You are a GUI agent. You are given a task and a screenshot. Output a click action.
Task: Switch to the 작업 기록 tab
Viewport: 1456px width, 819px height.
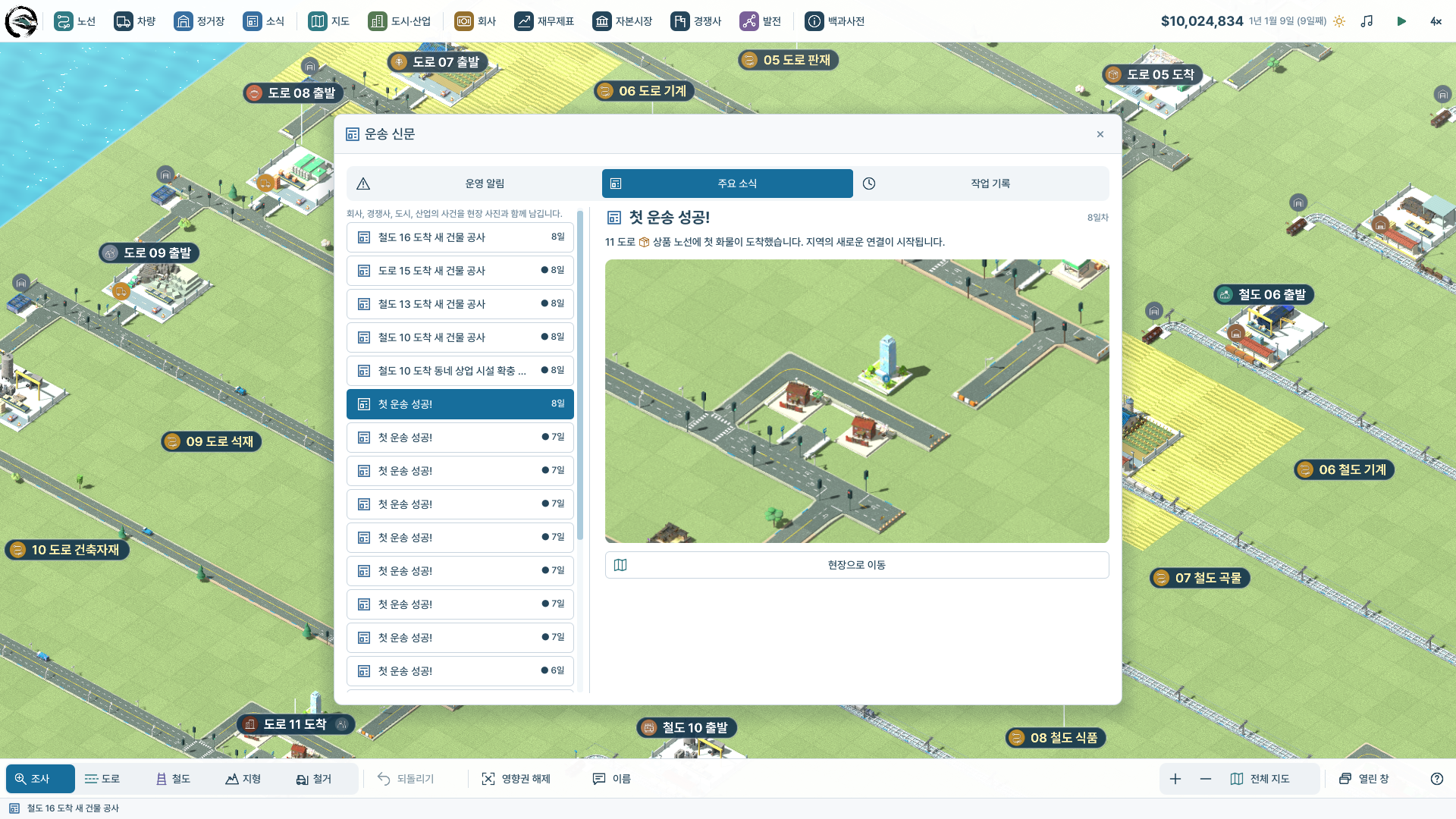point(981,184)
